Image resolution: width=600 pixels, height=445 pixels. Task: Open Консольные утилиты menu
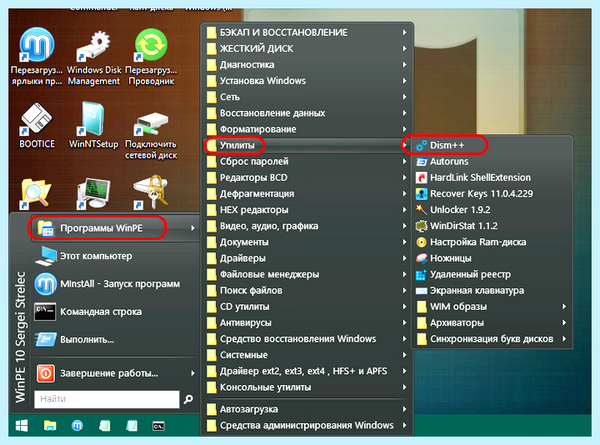pos(307,387)
